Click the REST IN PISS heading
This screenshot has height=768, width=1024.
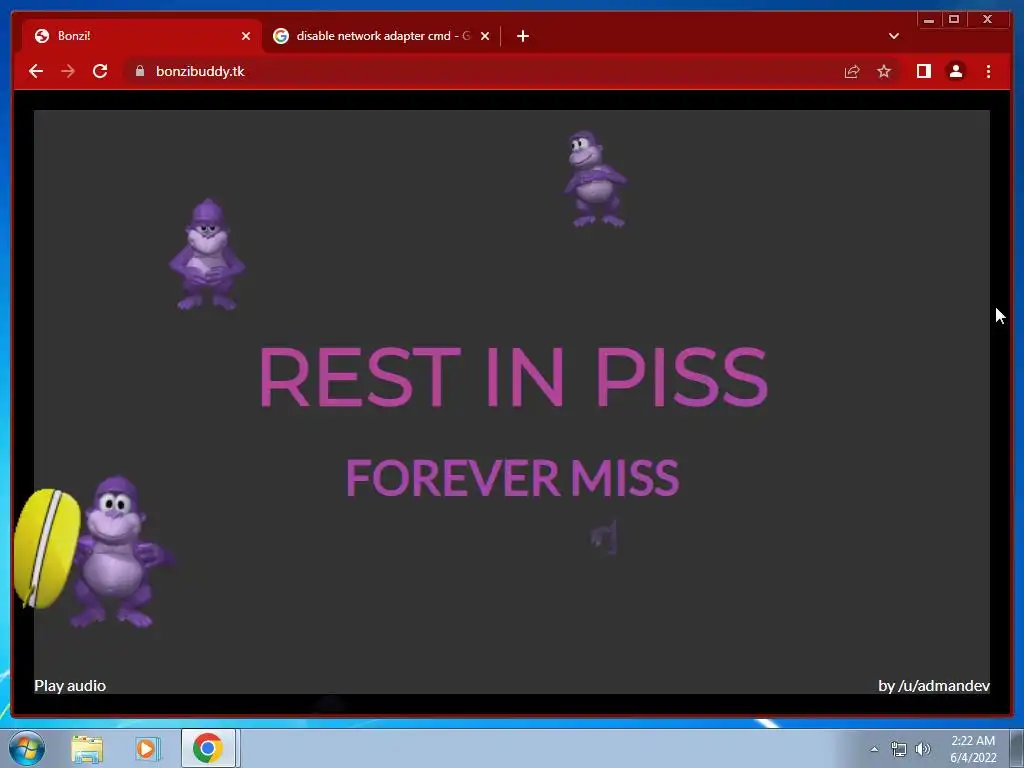click(x=513, y=377)
